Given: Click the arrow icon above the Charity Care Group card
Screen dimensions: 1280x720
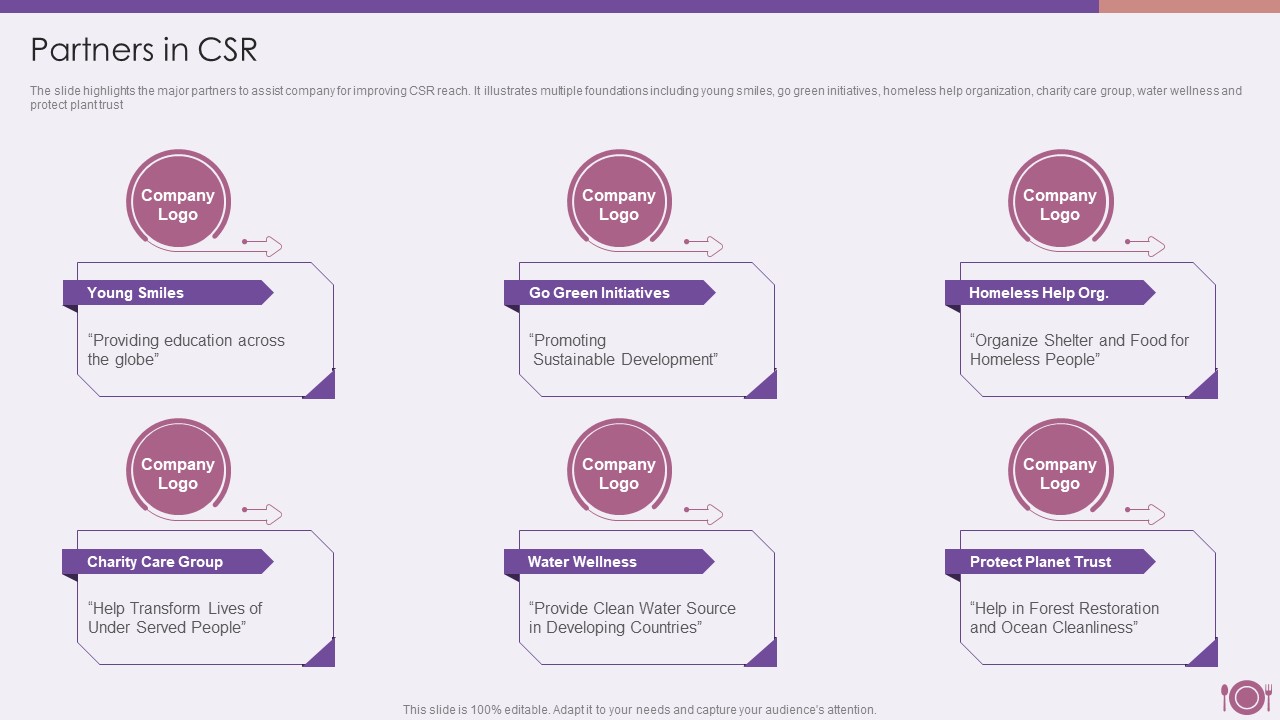Looking at the screenshot, I should pos(263,514).
